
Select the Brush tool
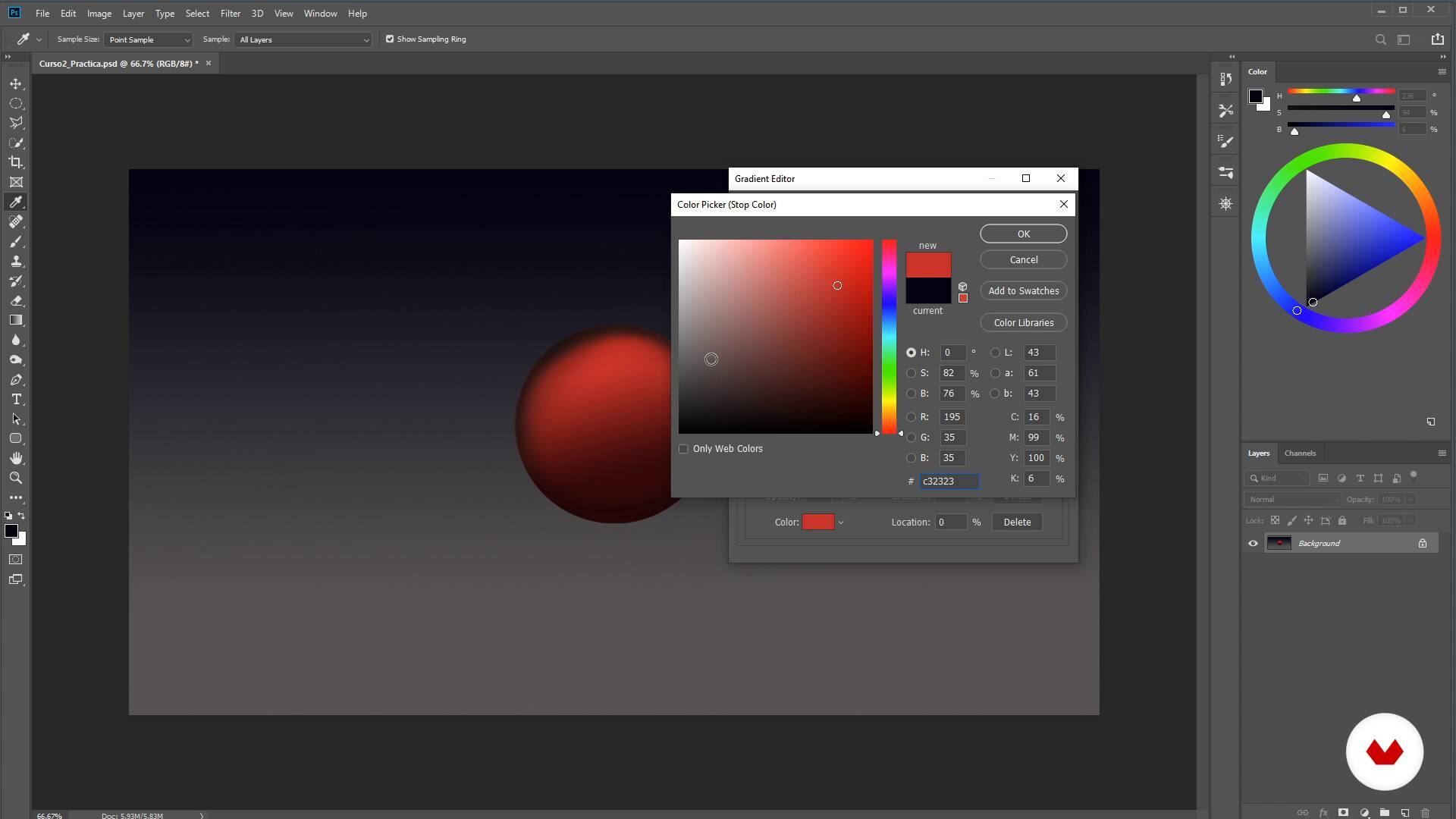16,241
